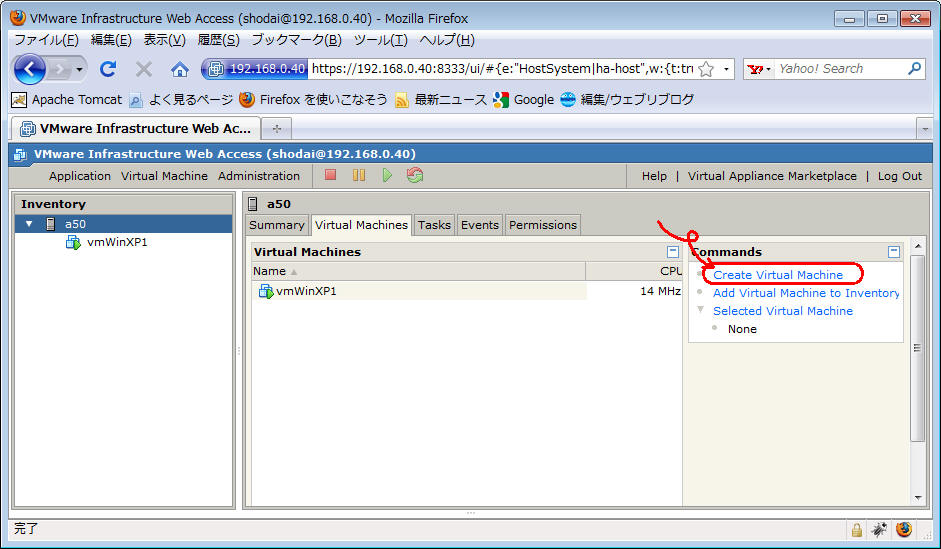Collapse the a50 host tree node
Viewport: 941px width, 549px height.
pyautogui.click(x=30, y=224)
